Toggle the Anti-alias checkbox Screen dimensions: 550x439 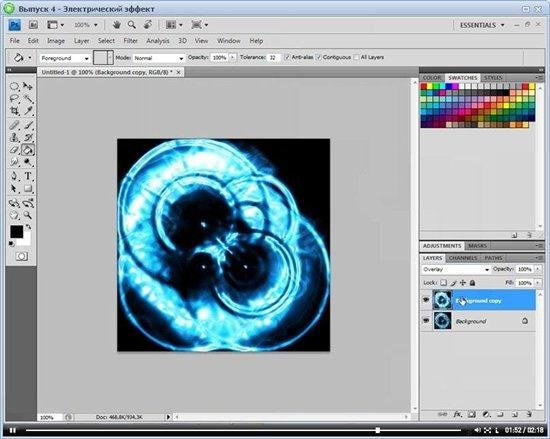coord(288,57)
